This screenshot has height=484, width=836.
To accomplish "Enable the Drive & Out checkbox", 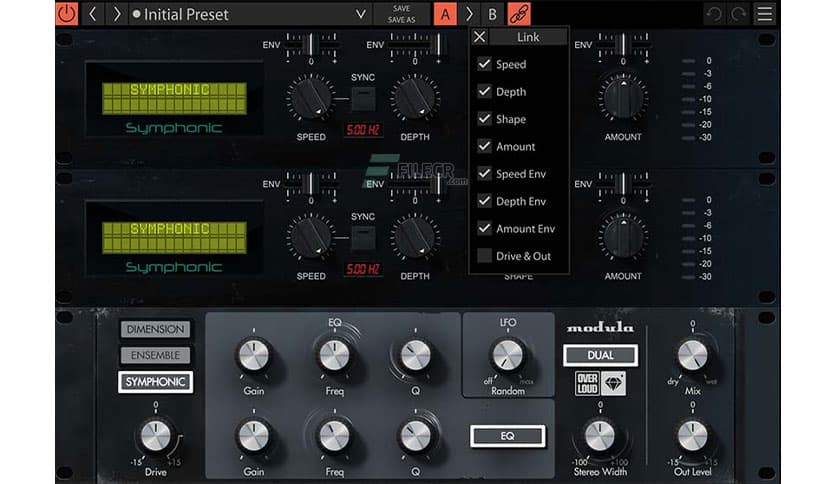I will 484,255.
